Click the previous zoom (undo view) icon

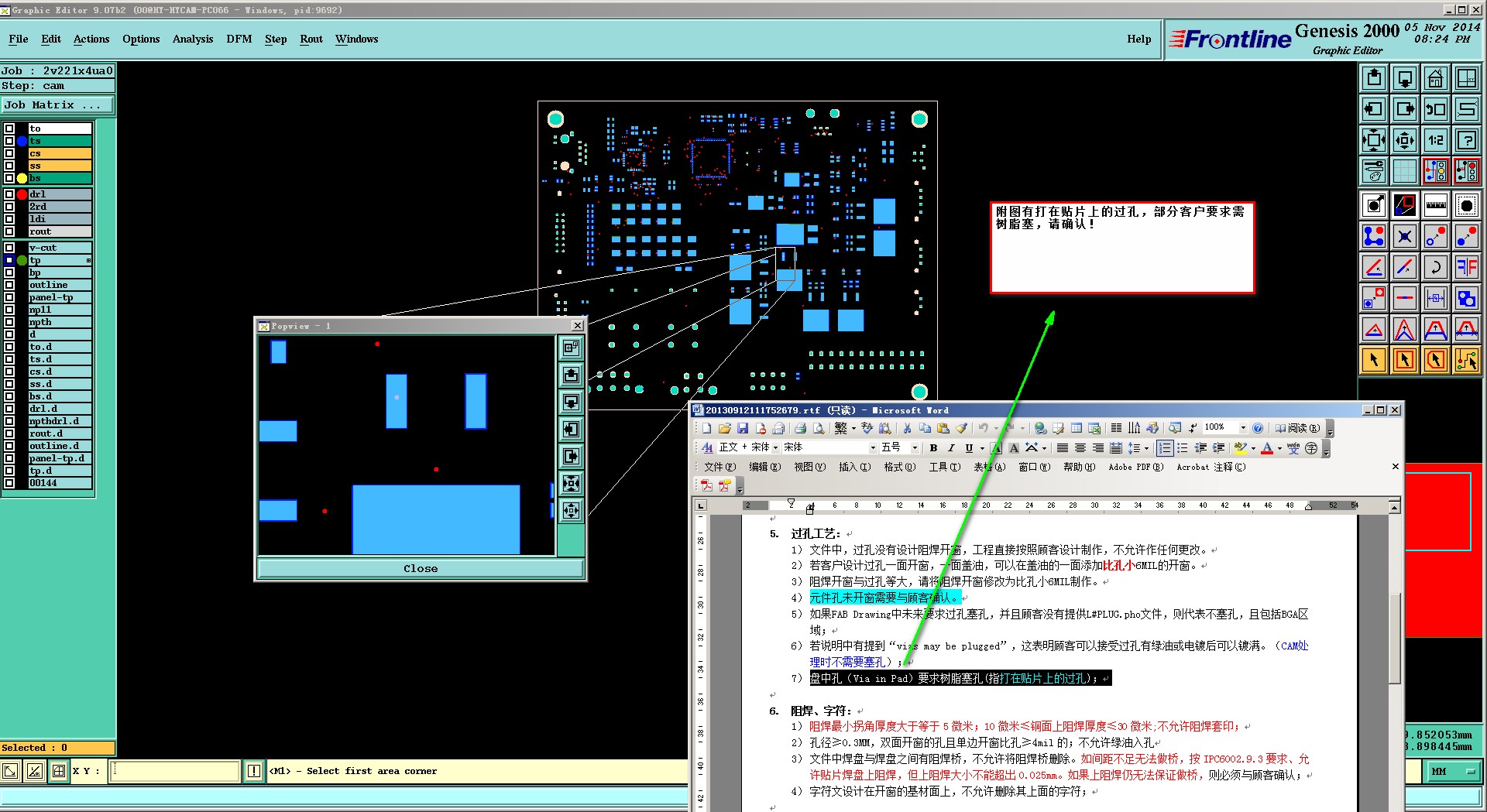point(1436,109)
